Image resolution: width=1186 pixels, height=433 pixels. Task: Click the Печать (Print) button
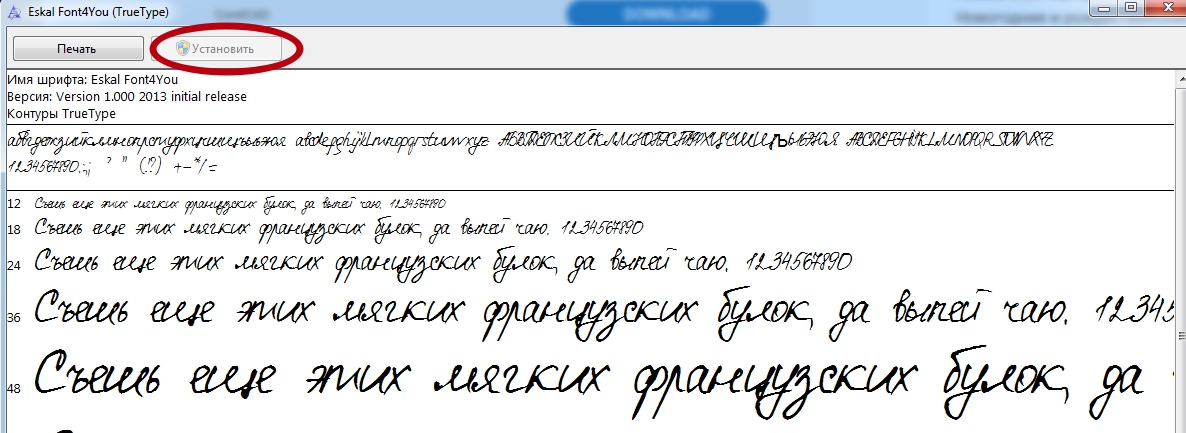click(x=77, y=49)
